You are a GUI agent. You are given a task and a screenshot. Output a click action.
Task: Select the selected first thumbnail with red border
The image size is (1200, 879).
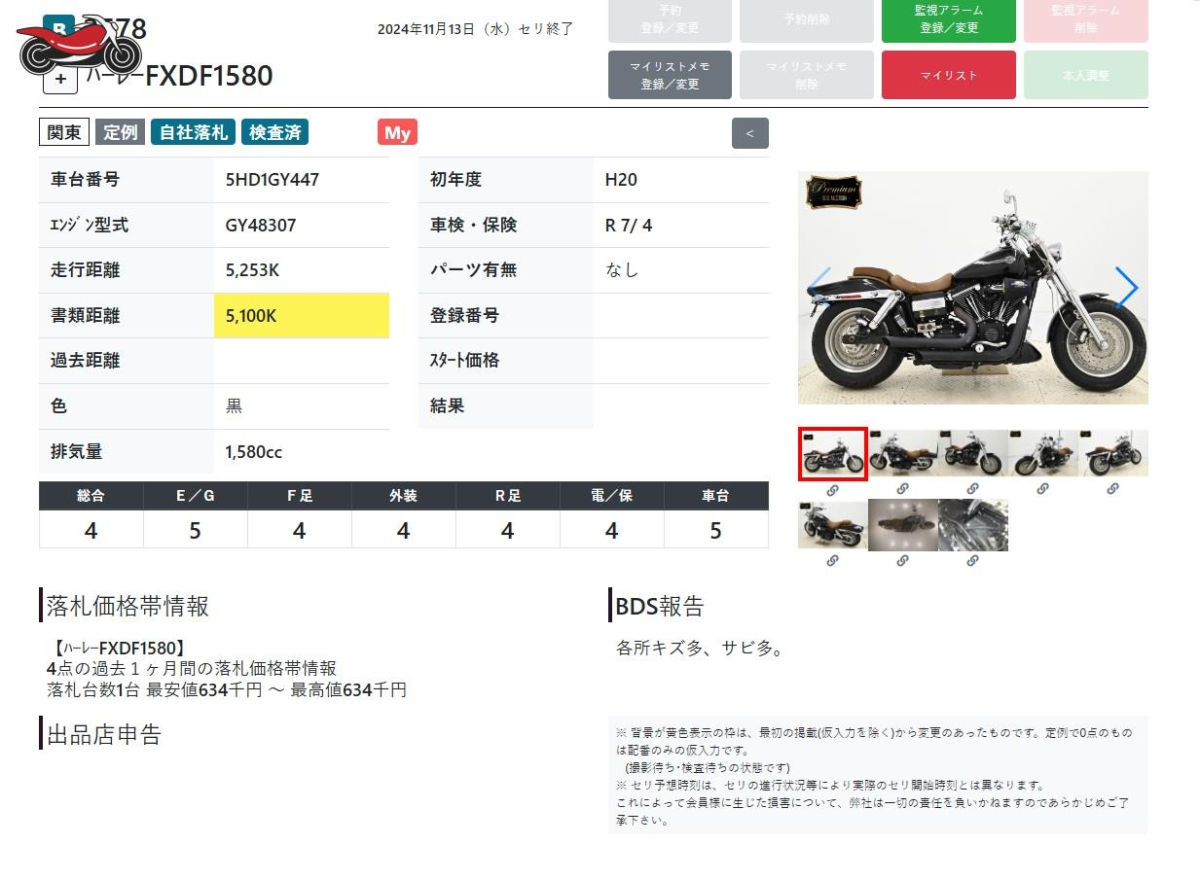click(832, 454)
